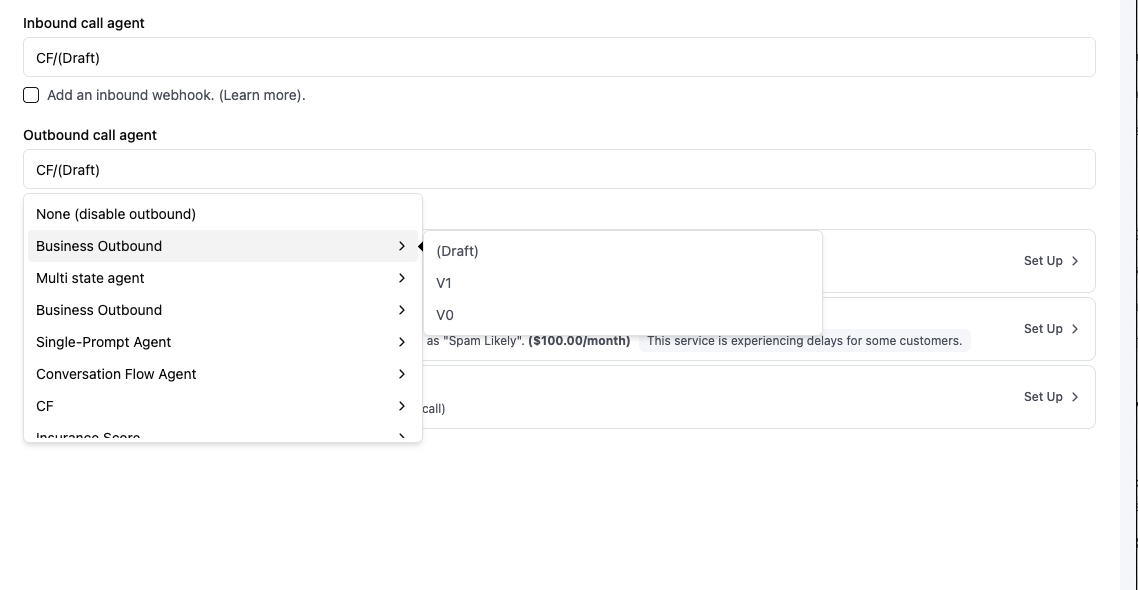Image resolution: width=1138 pixels, height=590 pixels.
Task: Click Set Up in the Spam Likely row
Action: pyautogui.click(x=1043, y=329)
